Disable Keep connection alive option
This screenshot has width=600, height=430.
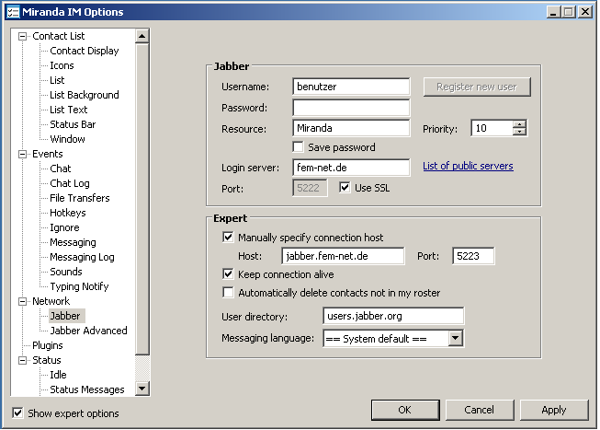point(228,274)
